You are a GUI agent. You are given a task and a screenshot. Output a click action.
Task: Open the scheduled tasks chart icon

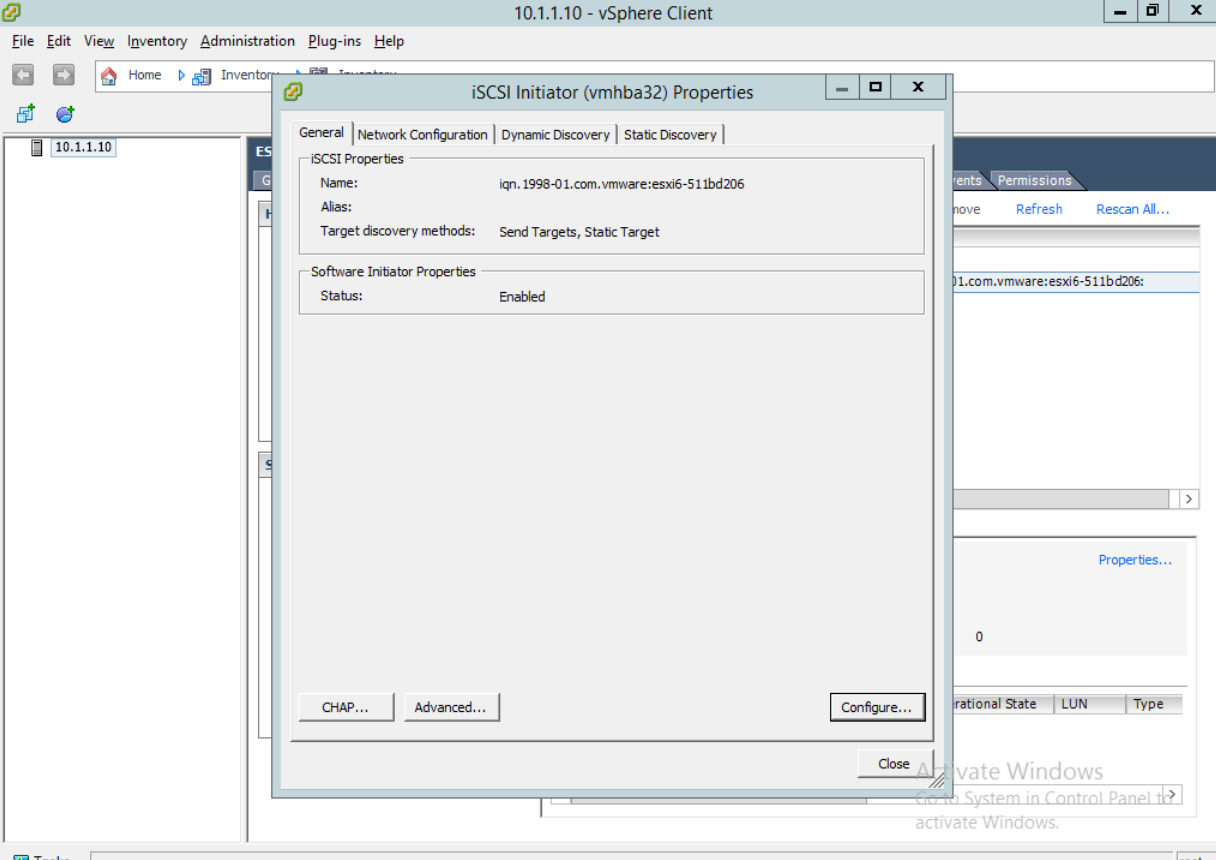point(64,113)
